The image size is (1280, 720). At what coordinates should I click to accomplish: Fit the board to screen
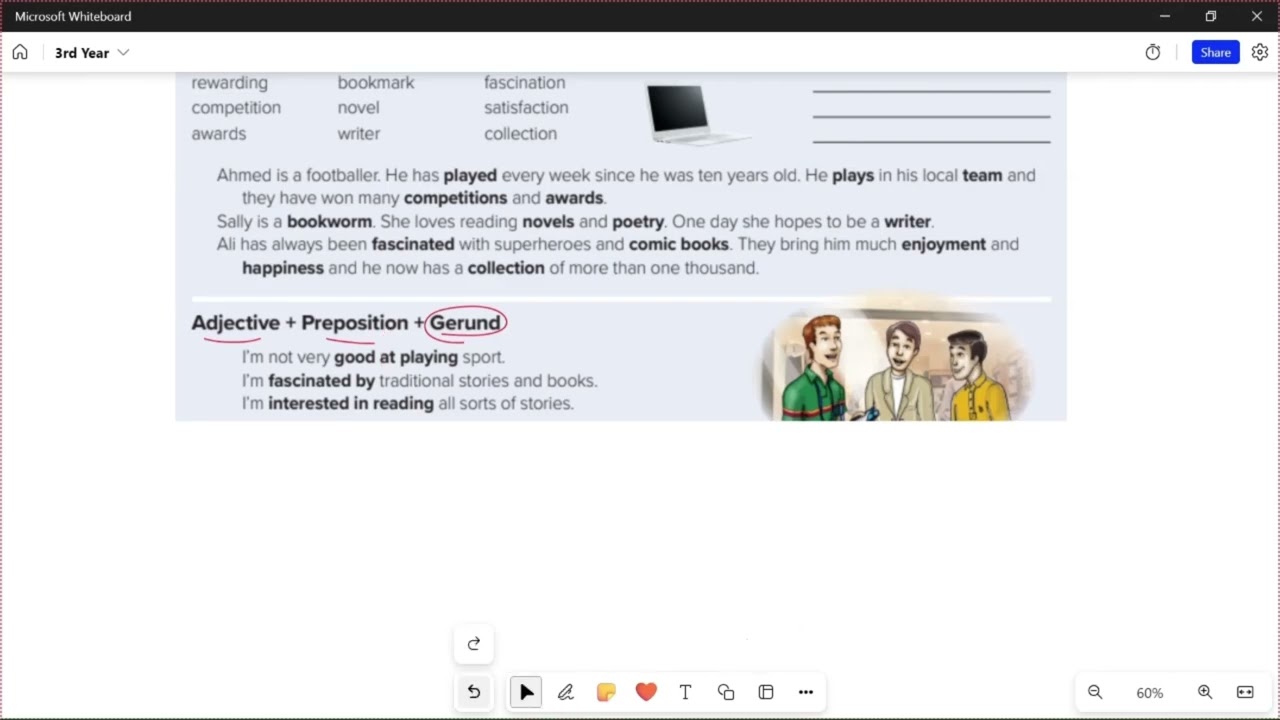1245,692
